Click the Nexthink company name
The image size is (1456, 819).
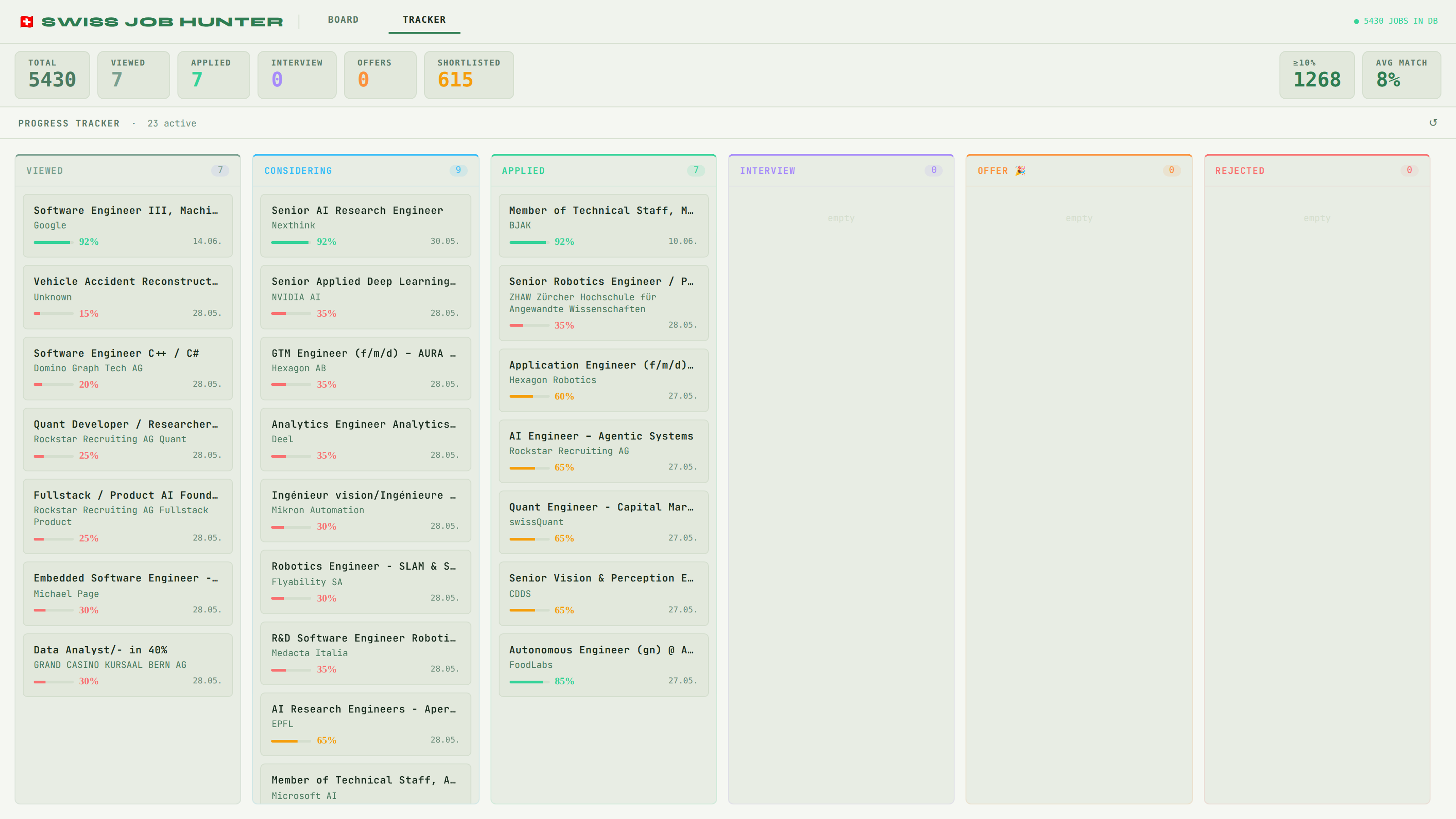293,226
